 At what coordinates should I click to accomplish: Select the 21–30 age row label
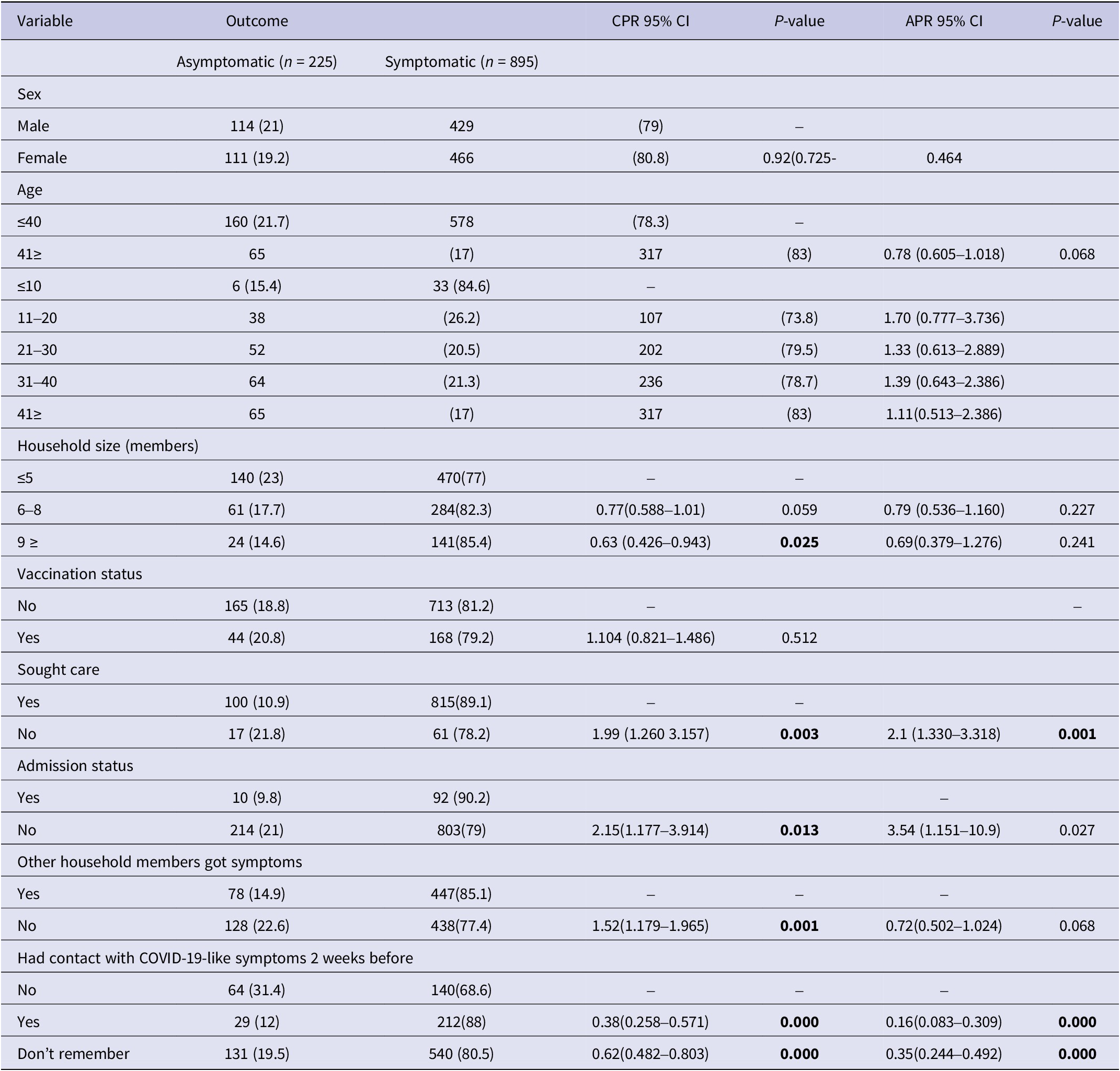(x=37, y=350)
